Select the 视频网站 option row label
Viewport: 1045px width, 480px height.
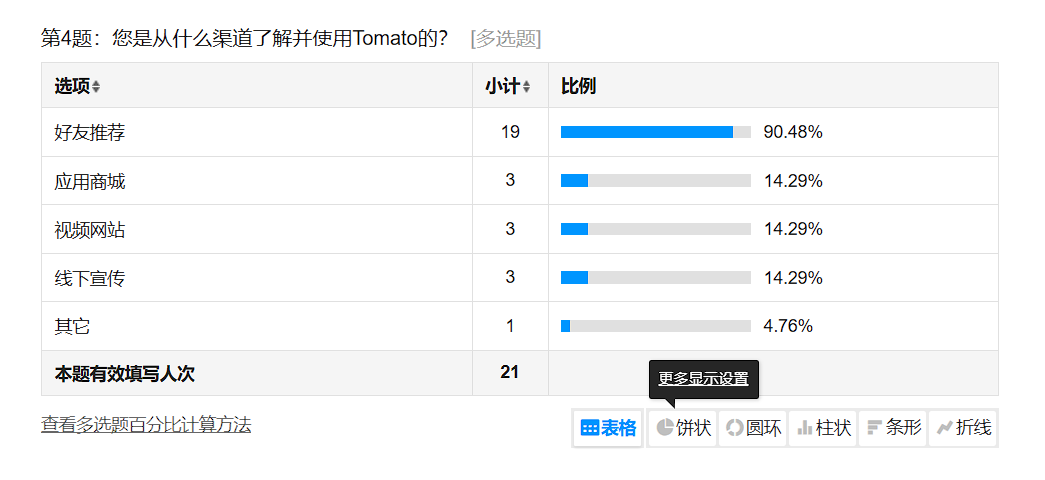click(x=90, y=230)
